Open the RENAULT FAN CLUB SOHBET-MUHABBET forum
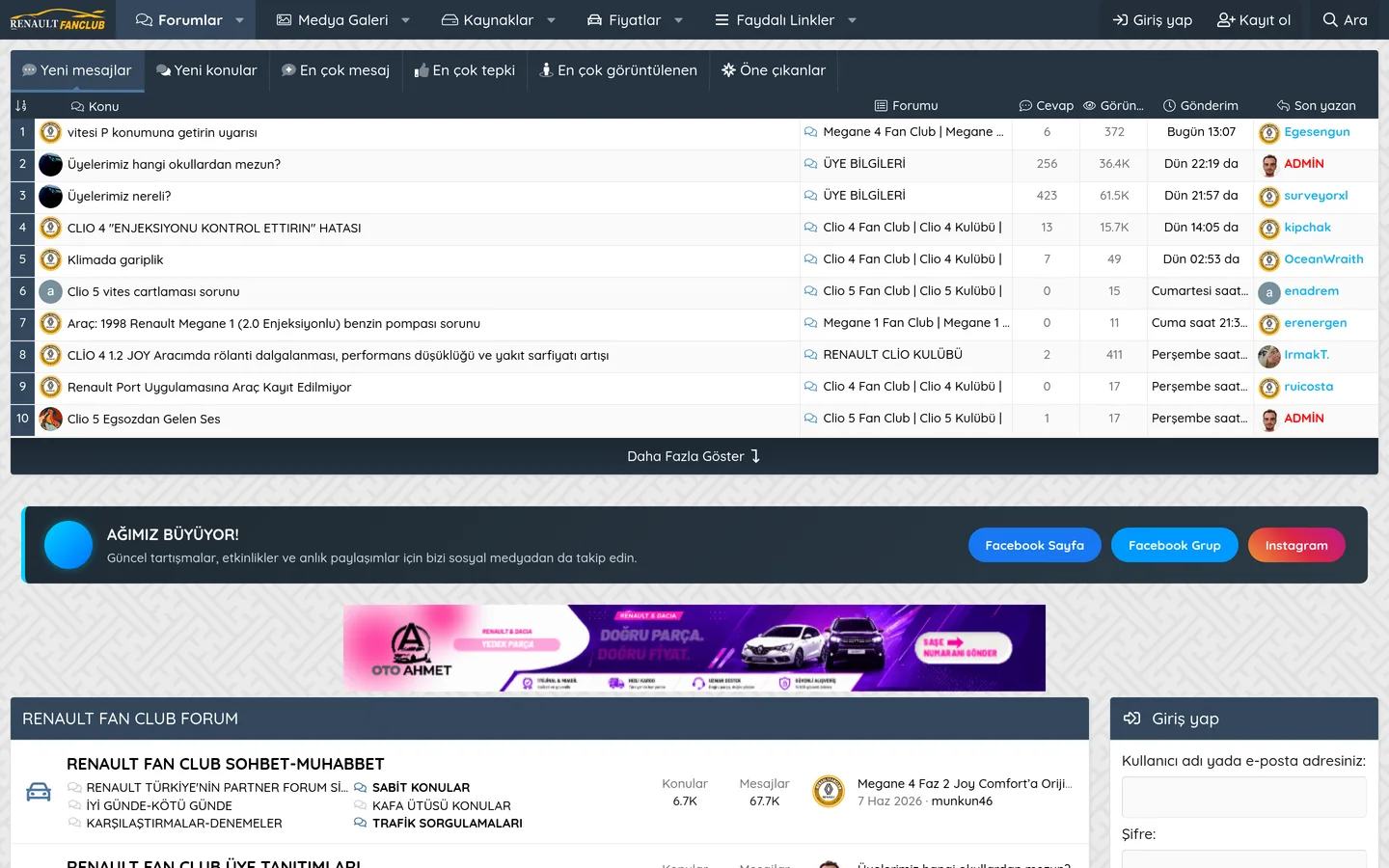1389x868 pixels. click(226, 764)
